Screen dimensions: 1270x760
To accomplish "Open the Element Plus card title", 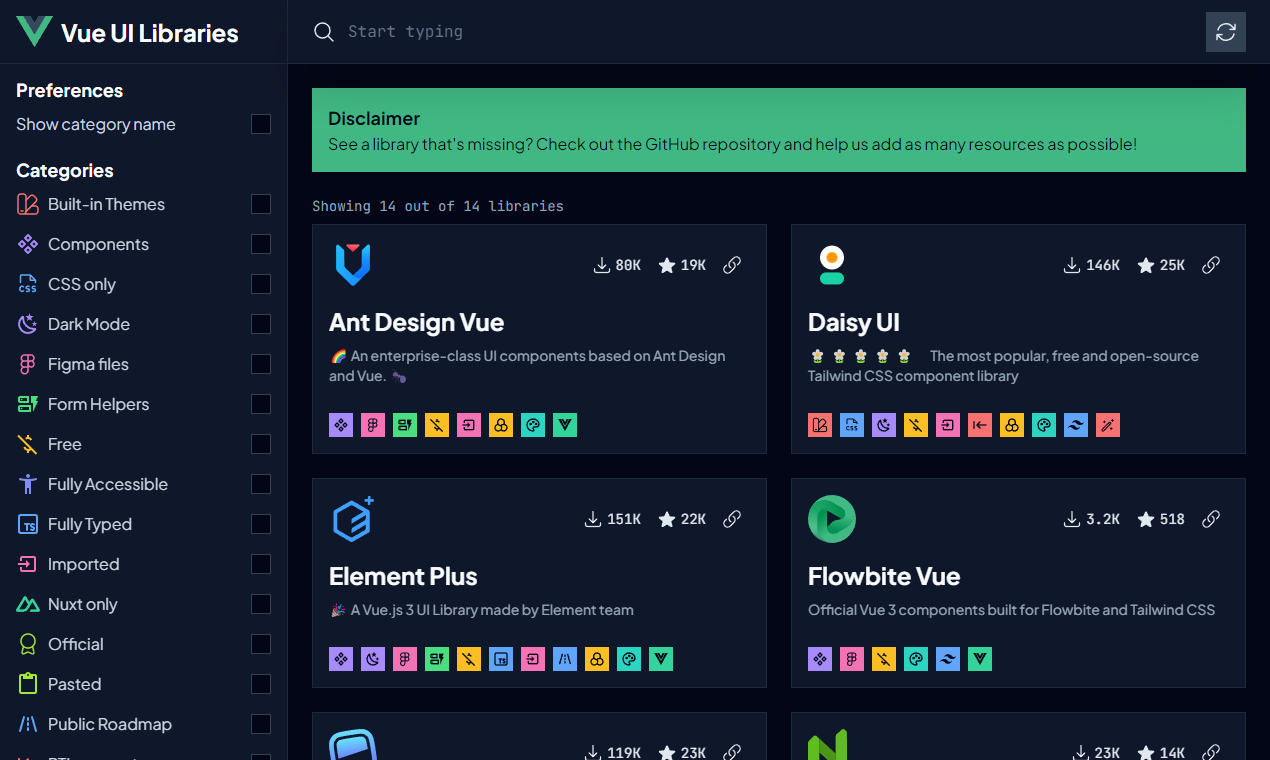I will pos(403,577).
